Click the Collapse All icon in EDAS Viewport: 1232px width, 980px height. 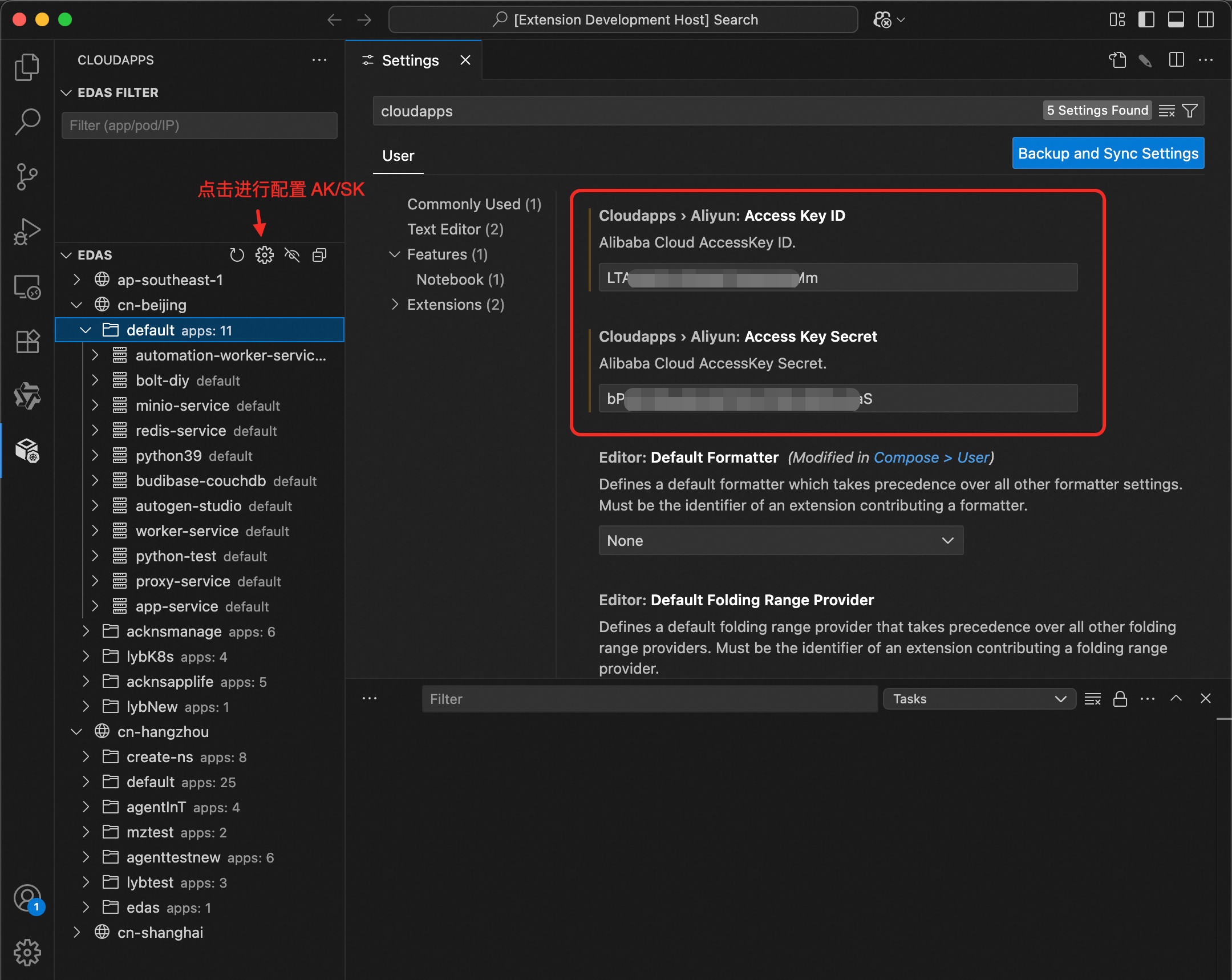point(319,255)
